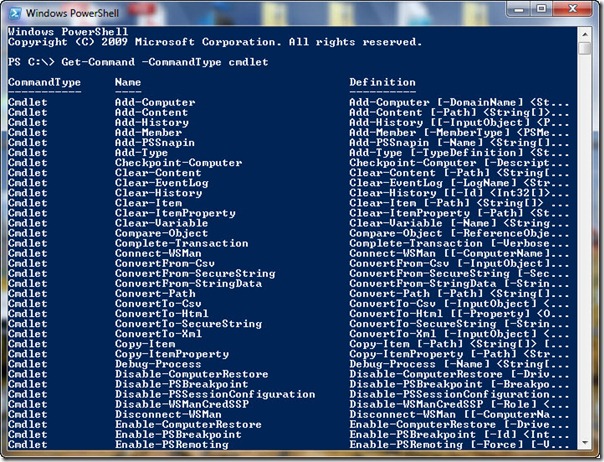604x462 pixels.
Task: Click the 'Copyright (C) 2009 Microsoft Corporation' line
Action: click(x=215, y=42)
